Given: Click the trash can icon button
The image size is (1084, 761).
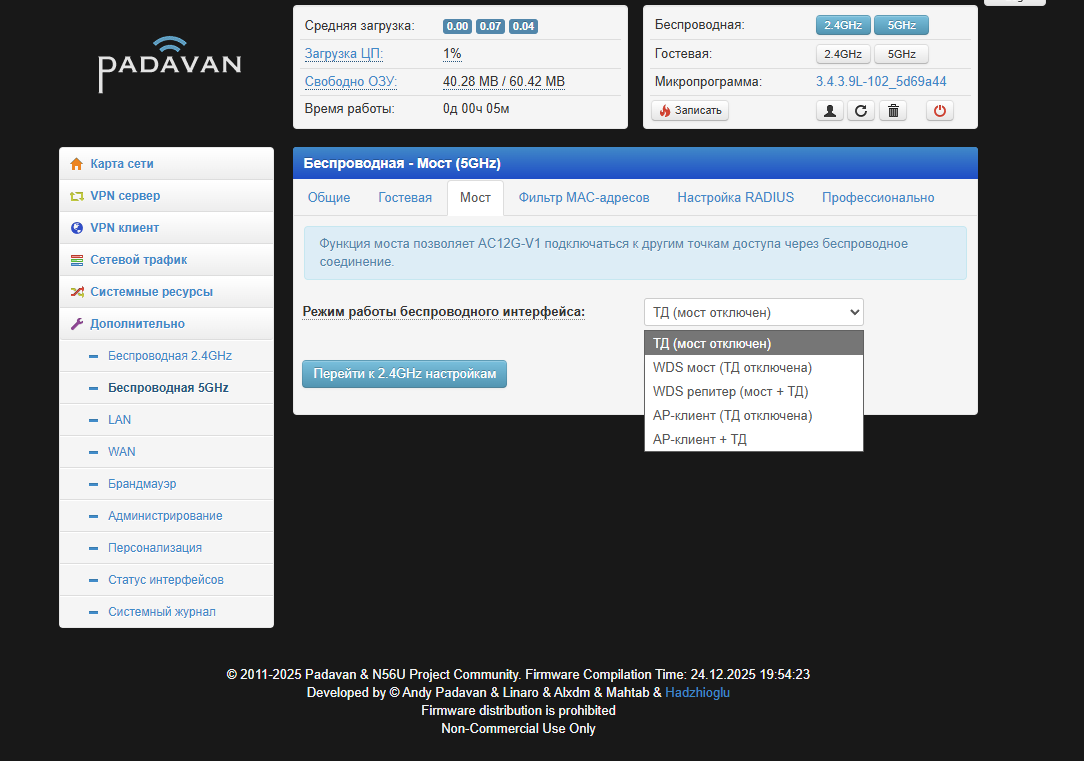Looking at the screenshot, I should (x=893, y=111).
